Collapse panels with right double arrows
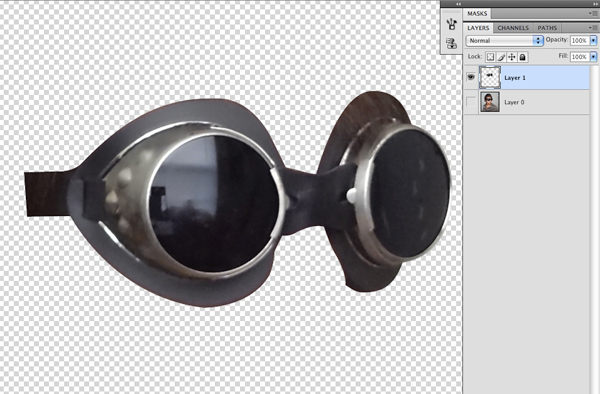This screenshot has height=394, width=600. pyautogui.click(x=595, y=4)
